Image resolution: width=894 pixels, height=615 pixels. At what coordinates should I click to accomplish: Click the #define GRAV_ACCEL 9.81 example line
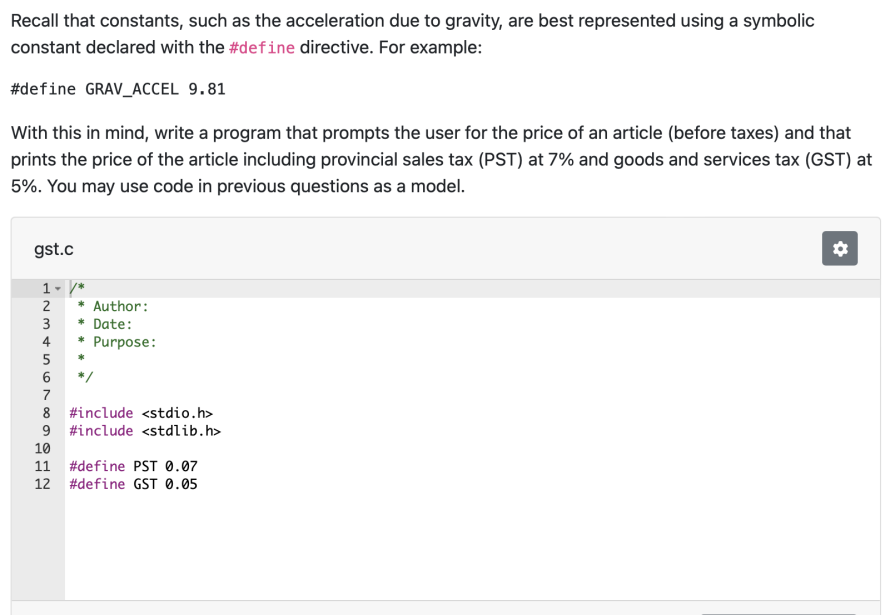(x=117, y=89)
